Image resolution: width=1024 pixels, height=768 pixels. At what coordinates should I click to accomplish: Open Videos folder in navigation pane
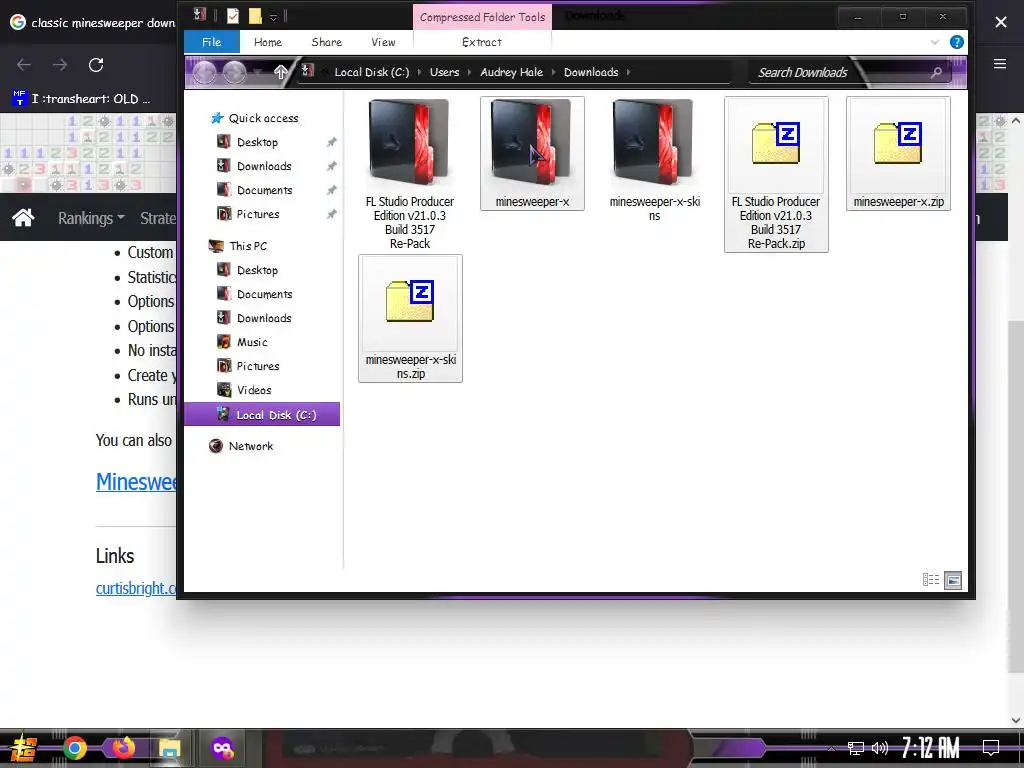pyautogui.click(x=254, y=390)
